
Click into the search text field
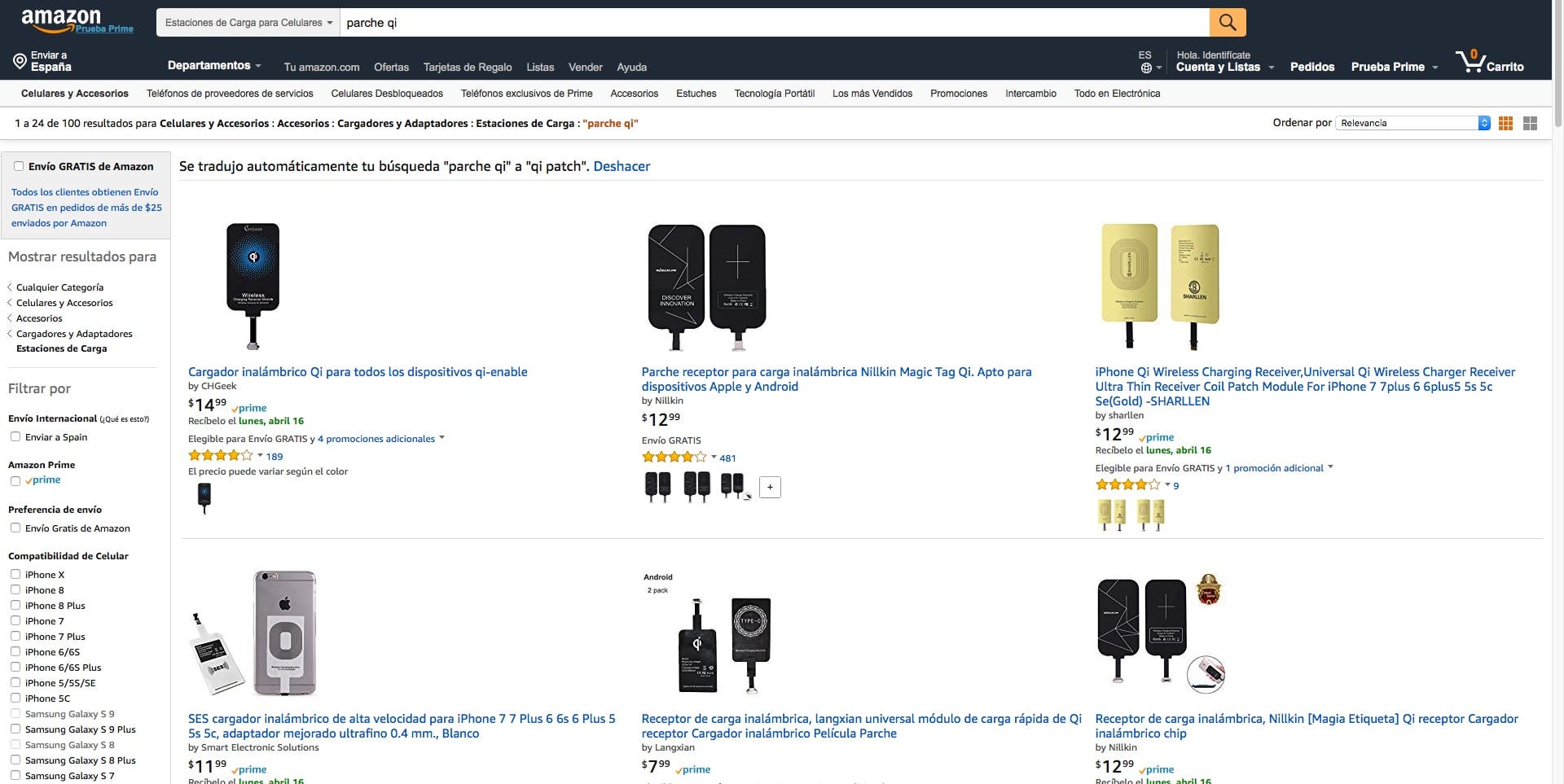click(774, 23)
